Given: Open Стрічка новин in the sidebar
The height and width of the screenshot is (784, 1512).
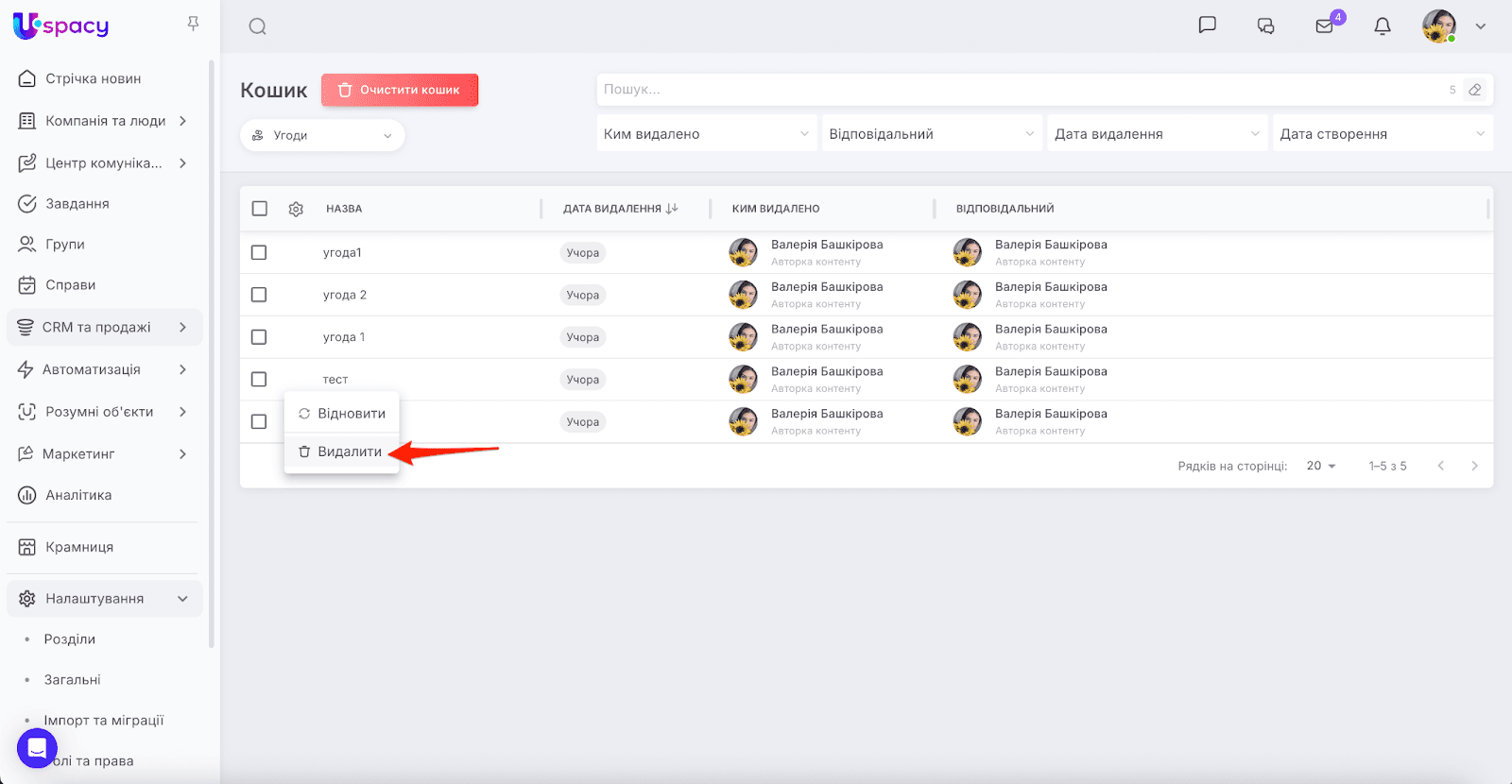Looking at the screenshot, I should coord(93,78).
